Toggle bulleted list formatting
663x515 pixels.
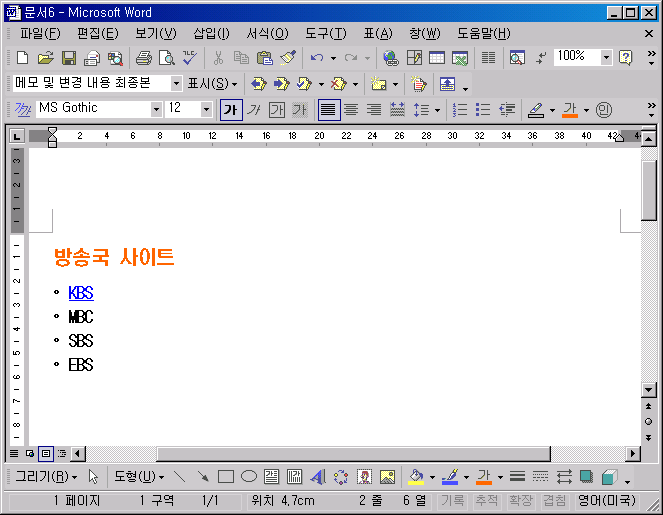483,110
